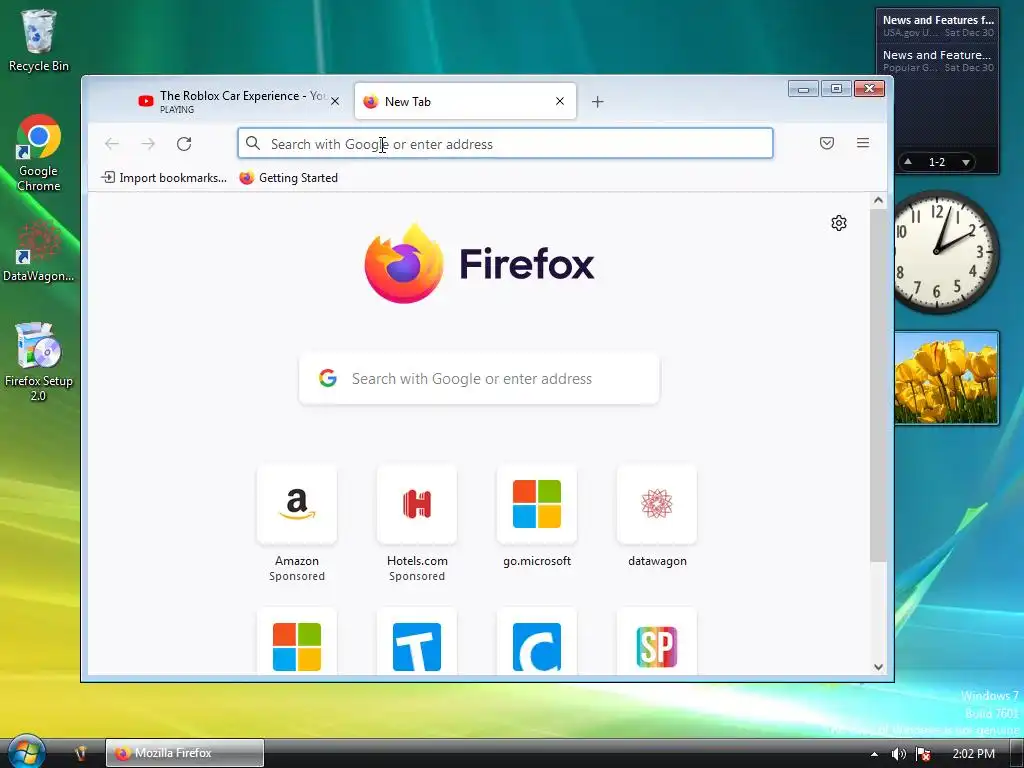
Task: Select the Firefox Setup 2.0 installer icon
Action: [39, 361]
